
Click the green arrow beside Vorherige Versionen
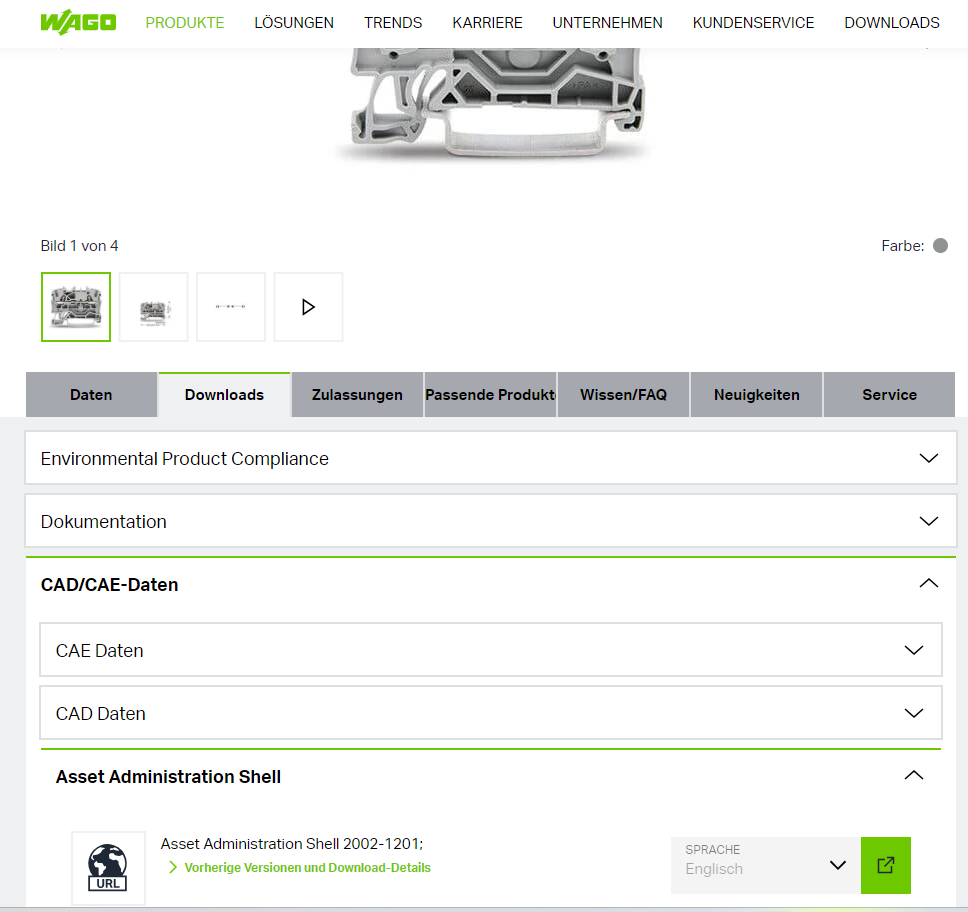[x=172, y=867]
